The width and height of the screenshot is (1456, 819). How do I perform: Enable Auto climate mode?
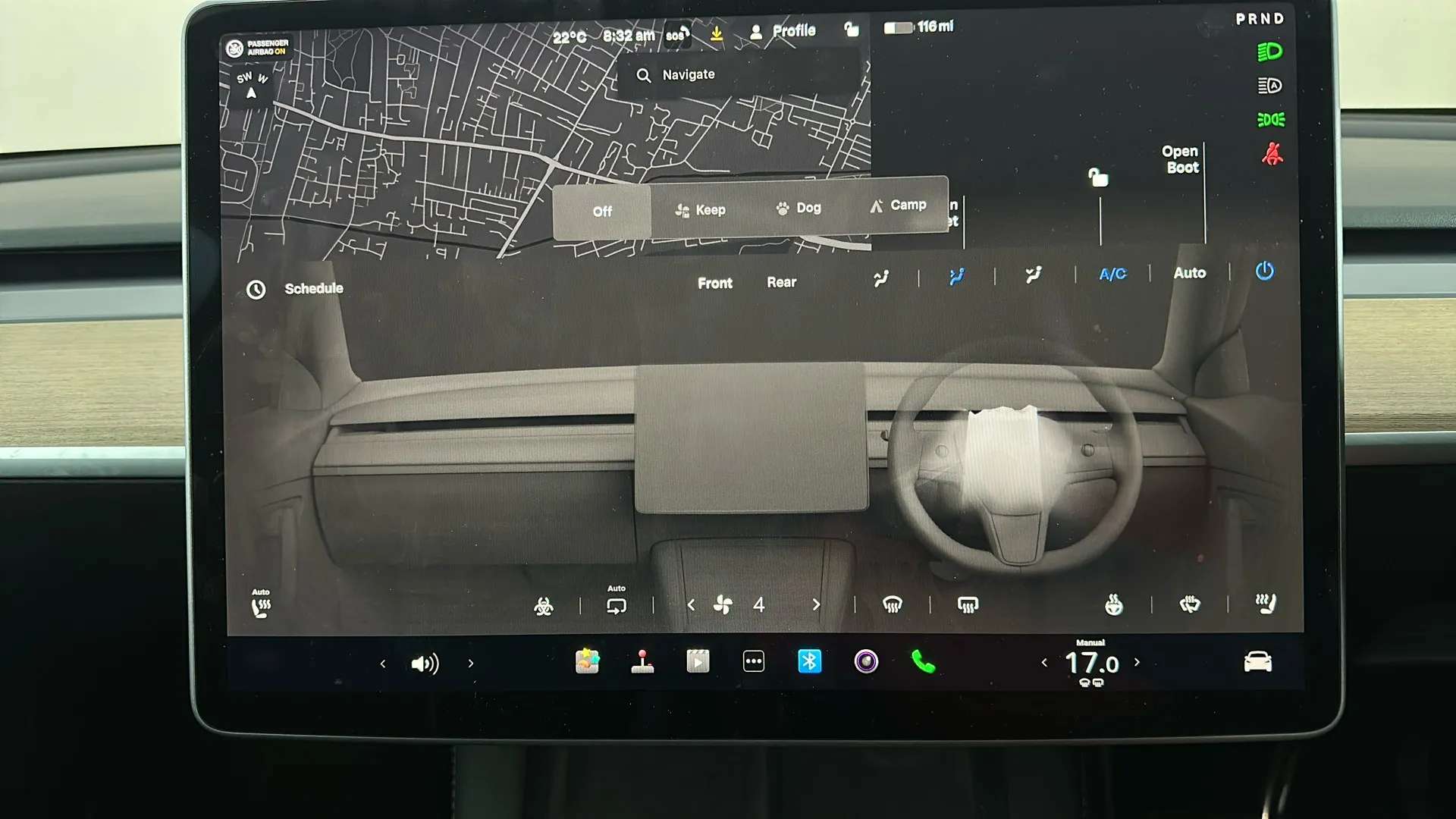tap(1189, 273)
